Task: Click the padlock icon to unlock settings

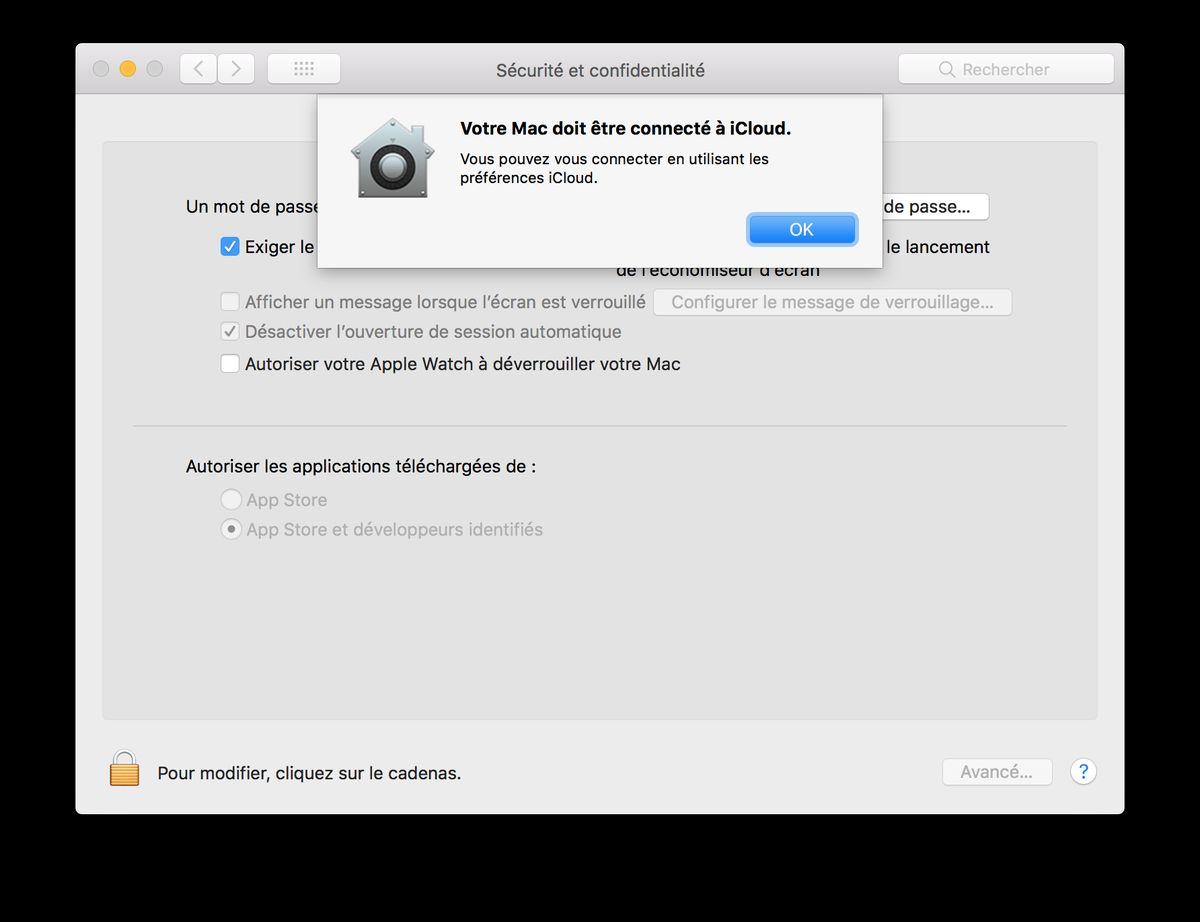Action: 124,769
